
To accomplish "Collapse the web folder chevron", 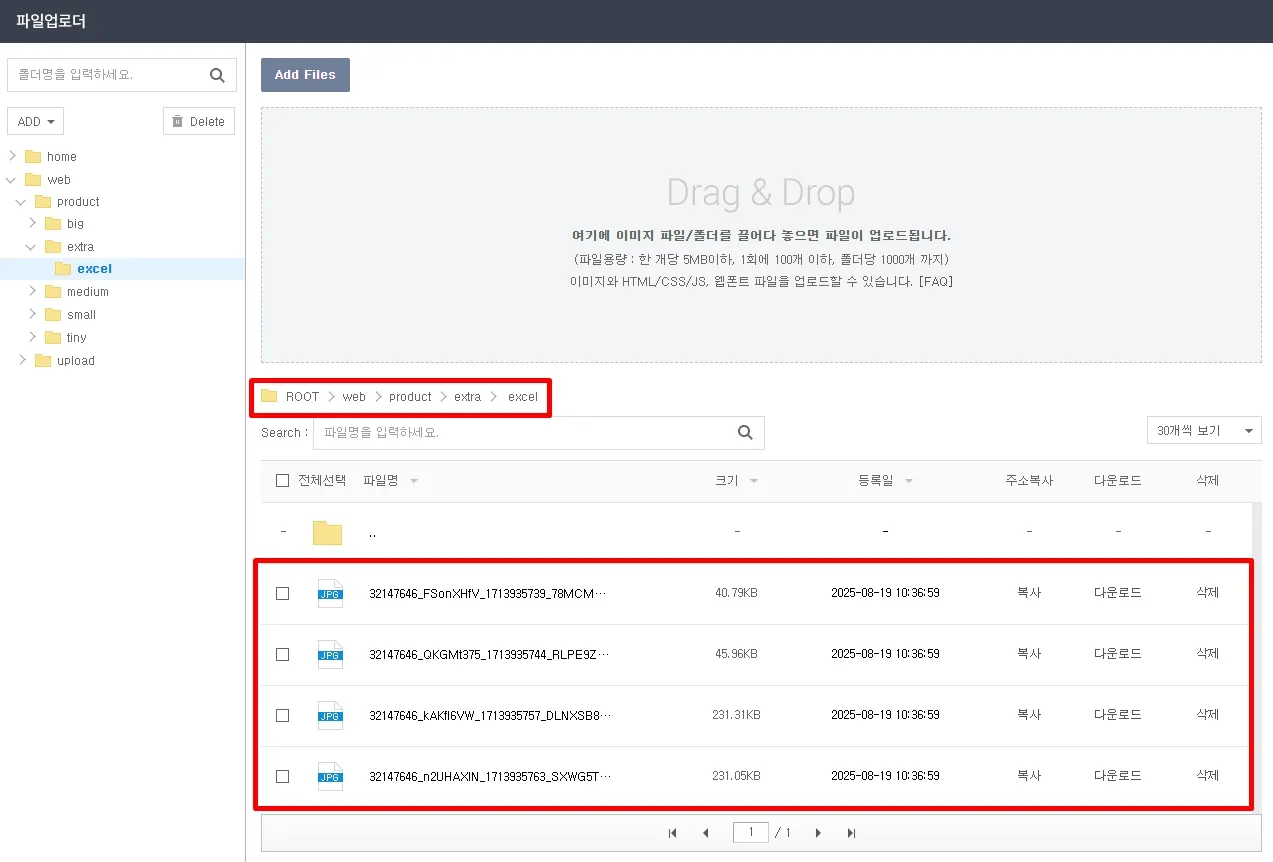I will tap(12, 180).
